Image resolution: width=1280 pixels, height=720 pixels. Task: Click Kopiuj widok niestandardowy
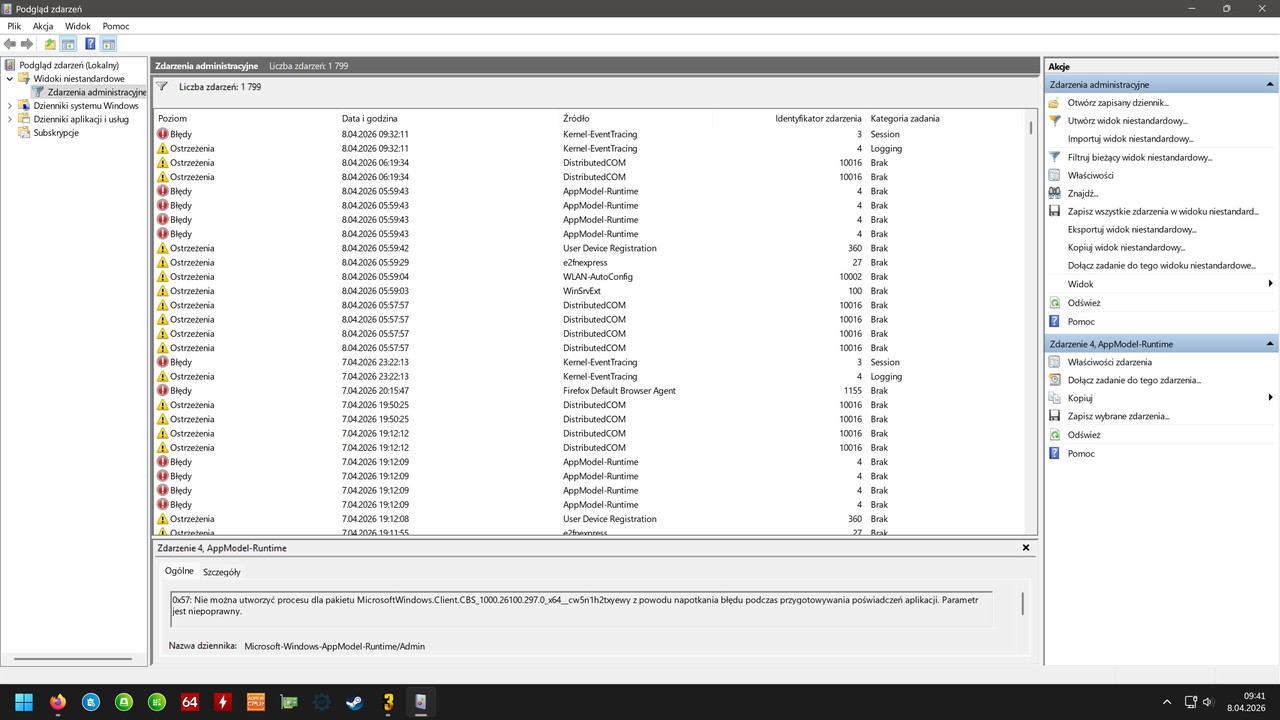click(x=1127, y=247)
